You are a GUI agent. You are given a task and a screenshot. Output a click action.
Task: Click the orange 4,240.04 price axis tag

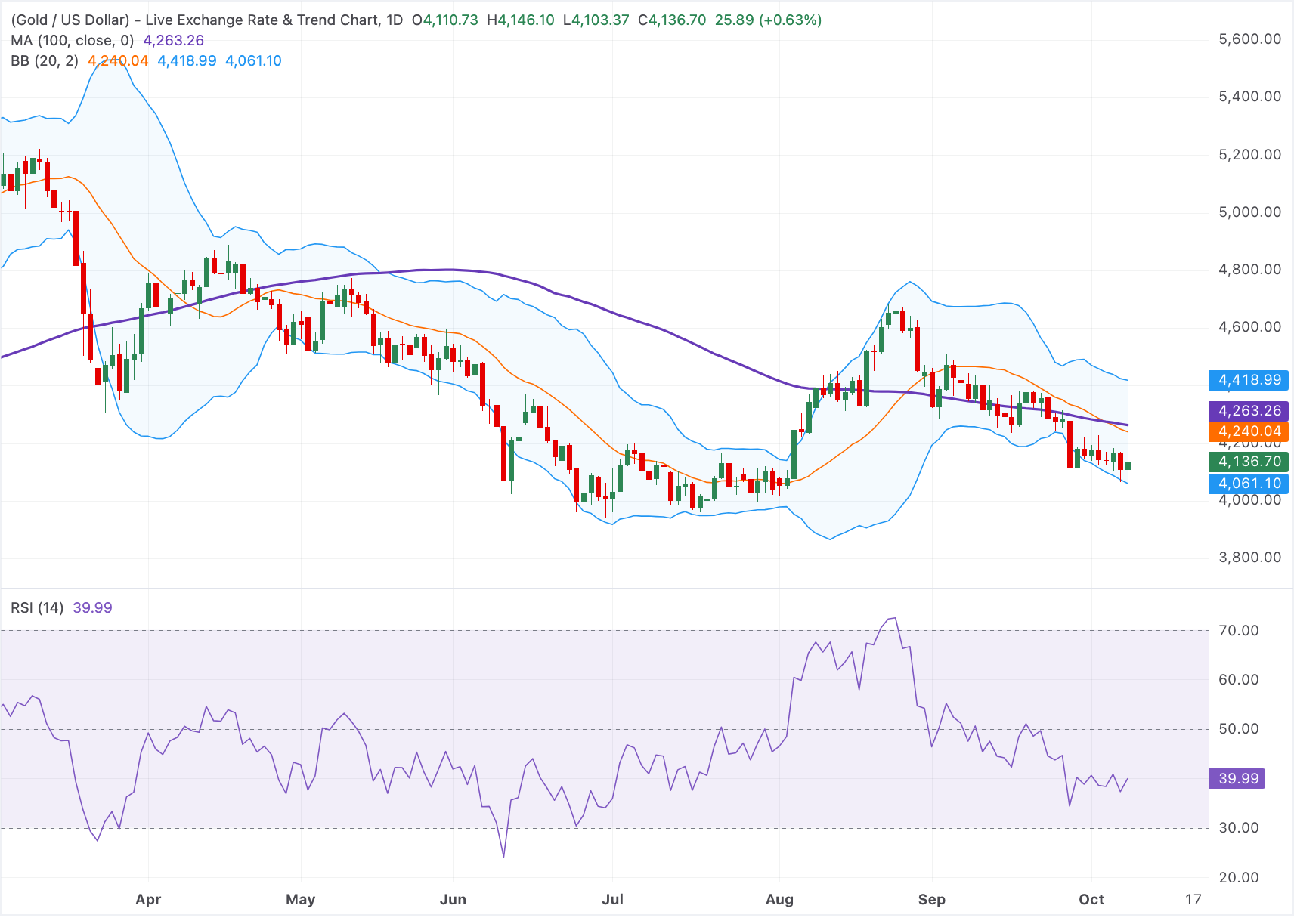[1249, 431]
